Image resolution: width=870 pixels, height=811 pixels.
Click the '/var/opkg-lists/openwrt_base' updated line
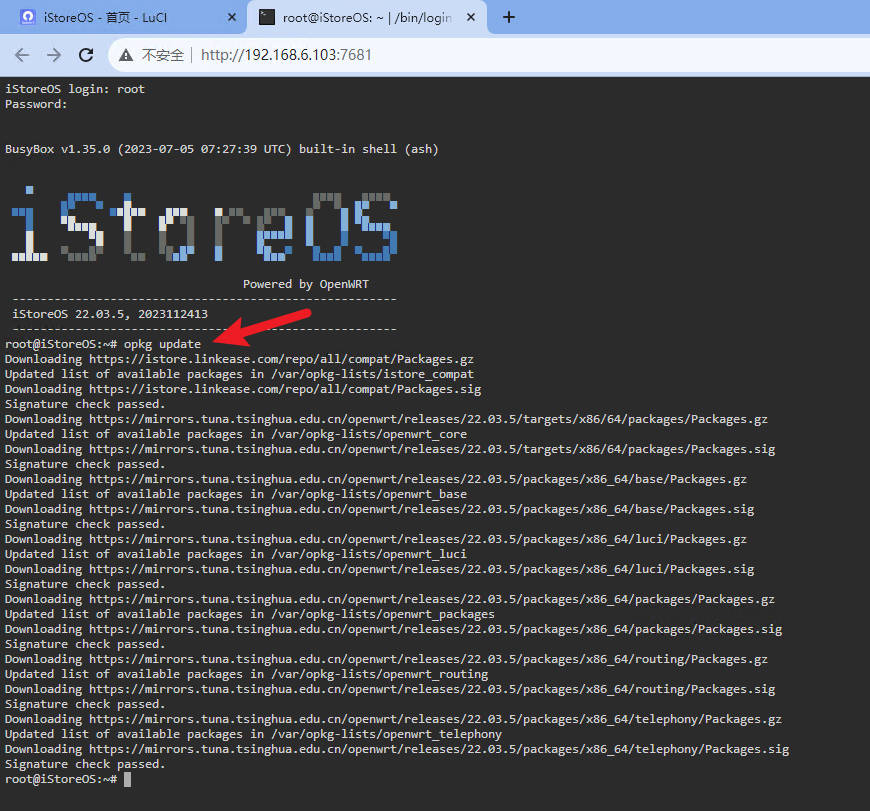pyautogui.click(x=236, y=494)
